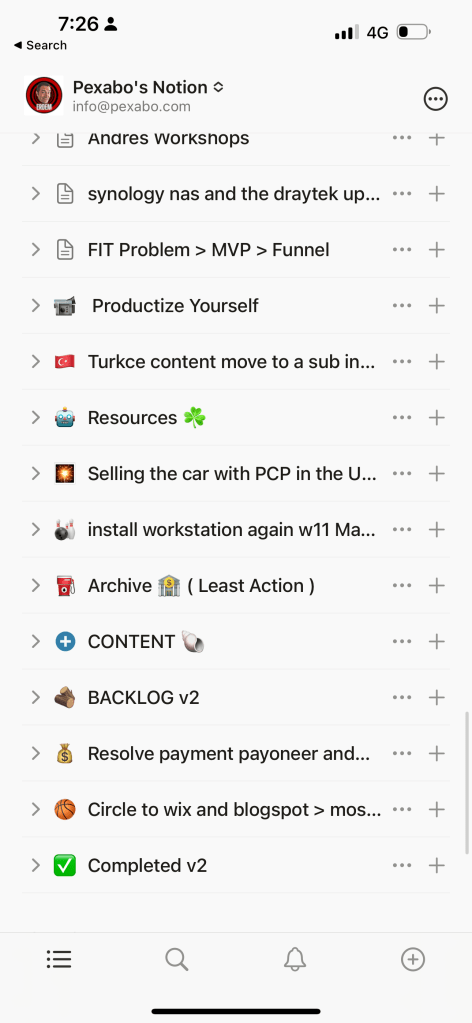
Task: Open the Resolve payment payoneer page
Action: click(x=228, y=754)
